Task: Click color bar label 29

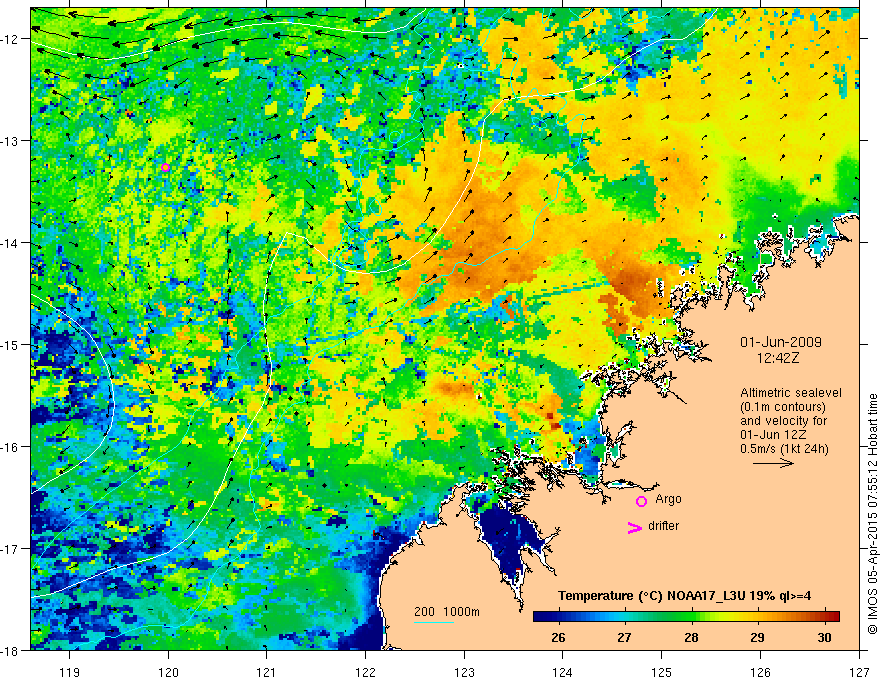Action: tap(757, 637)
